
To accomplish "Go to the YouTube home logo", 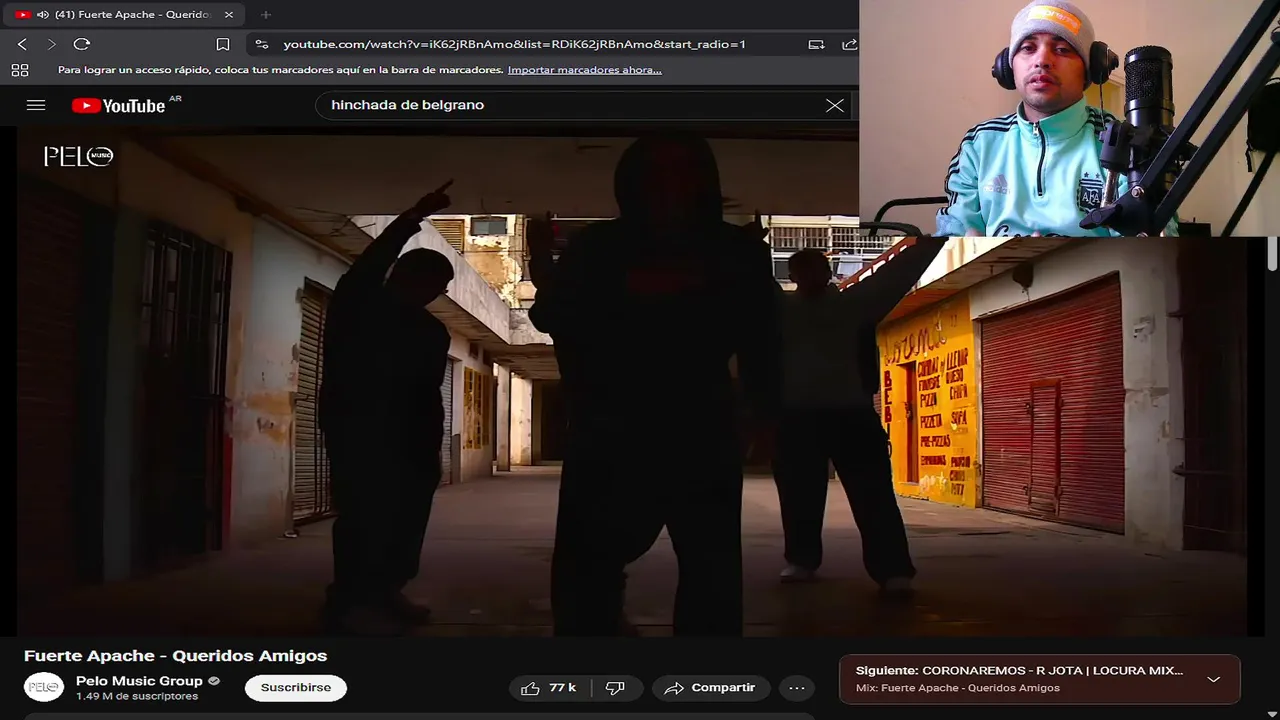I will pos(118,105).
